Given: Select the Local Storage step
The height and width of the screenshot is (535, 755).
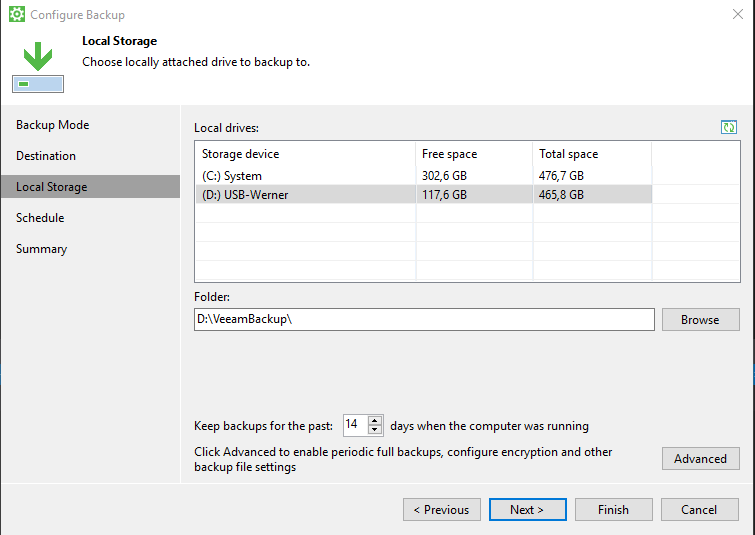Looking at the screenshot, I should click(x=52, y=187).
